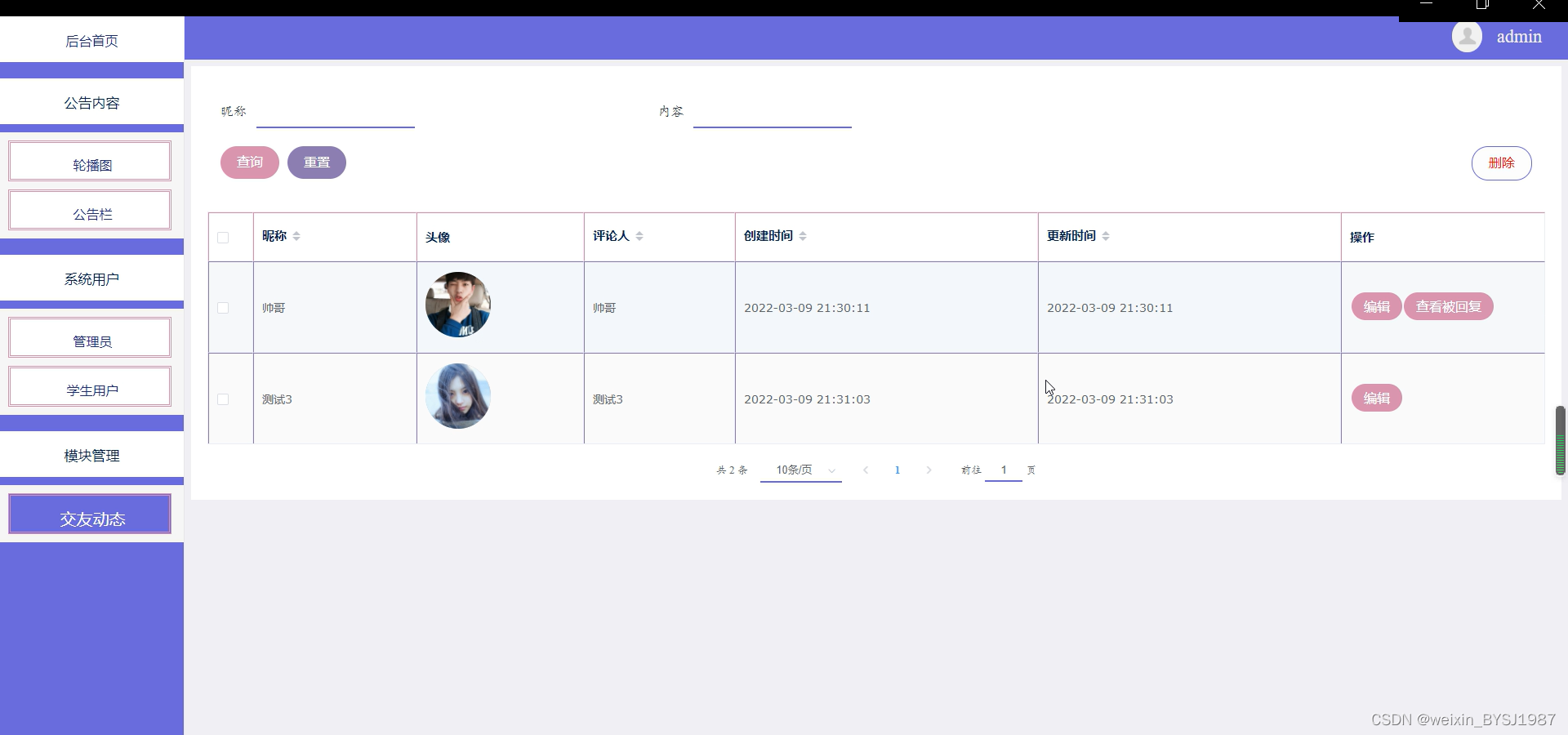Click 编辑 for the 测试3 row
This screenshot has height=735, width=1568.
(x=1377, y=398)
